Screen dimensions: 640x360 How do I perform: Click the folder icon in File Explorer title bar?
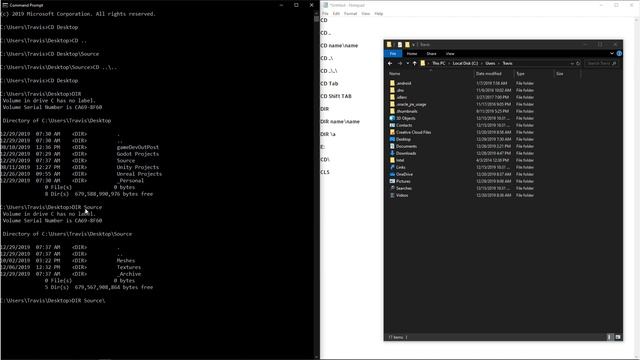coord(389,44)
